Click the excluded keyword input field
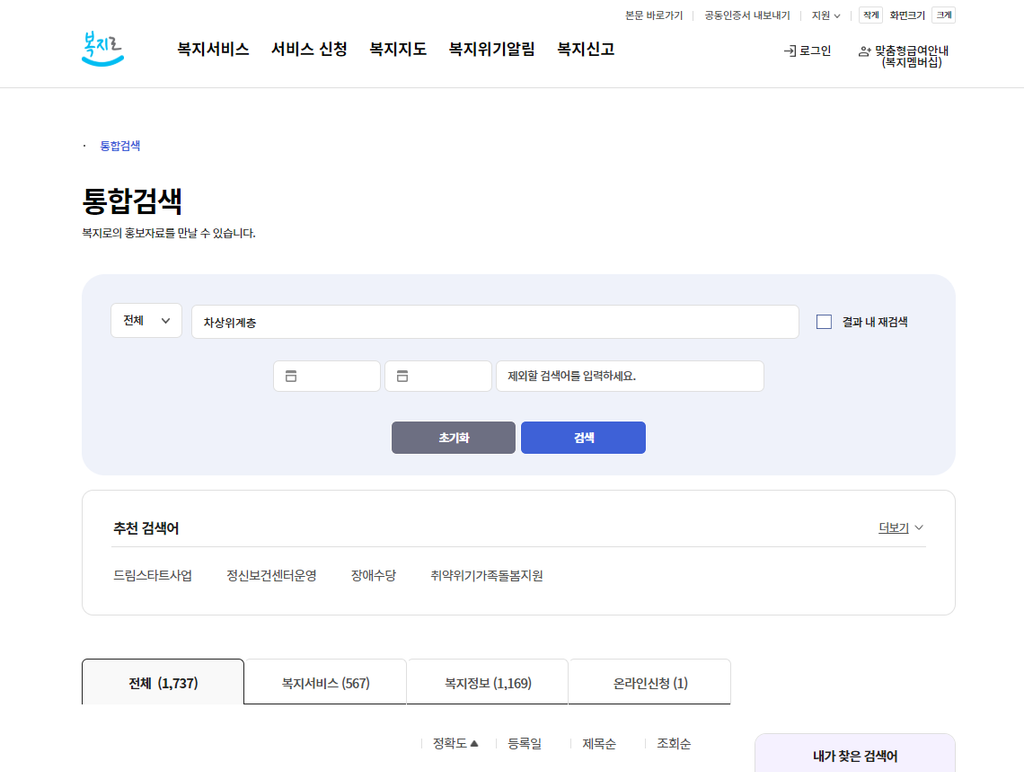1024x772 pixels. 630,376
